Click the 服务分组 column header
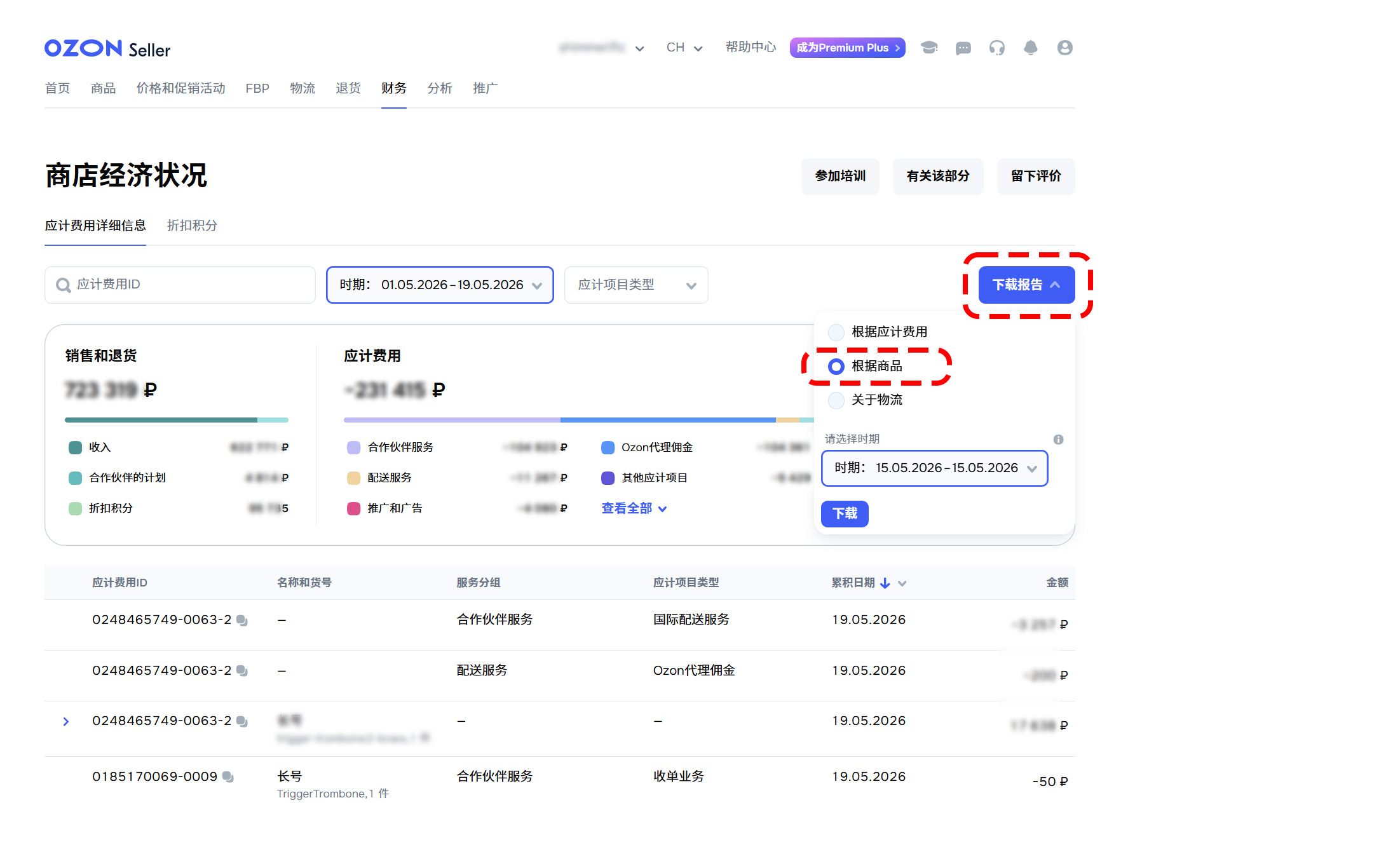 point(479,583)
